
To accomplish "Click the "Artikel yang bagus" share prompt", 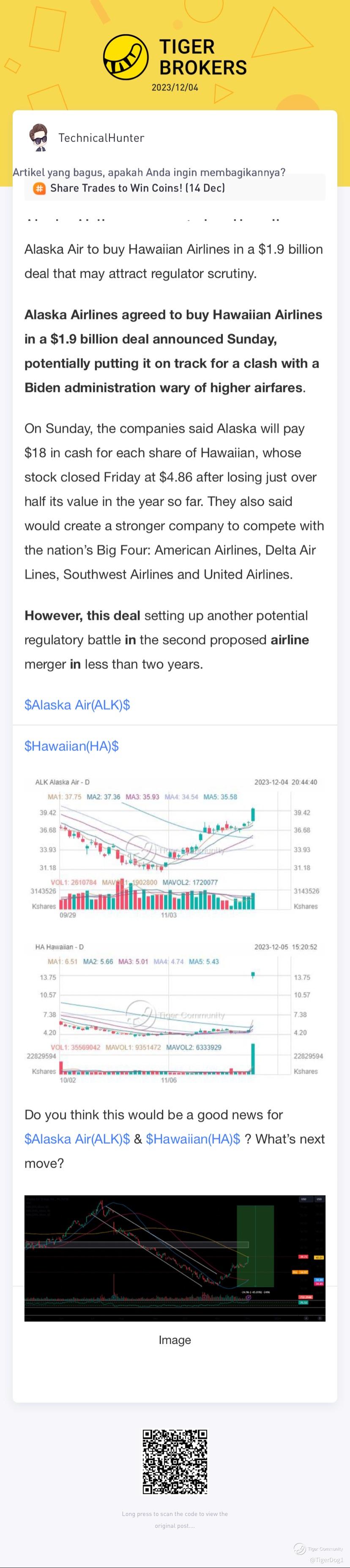I will click(149, 172).
